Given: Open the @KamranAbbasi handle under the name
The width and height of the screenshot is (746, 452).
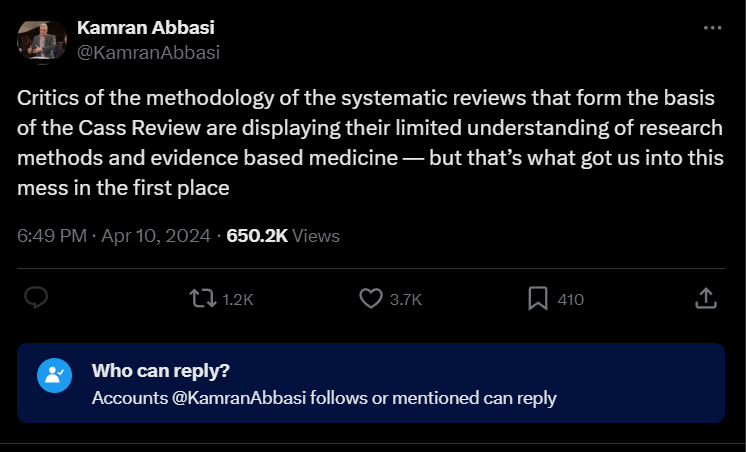Looking at the screenshot, I should (148, 52).
